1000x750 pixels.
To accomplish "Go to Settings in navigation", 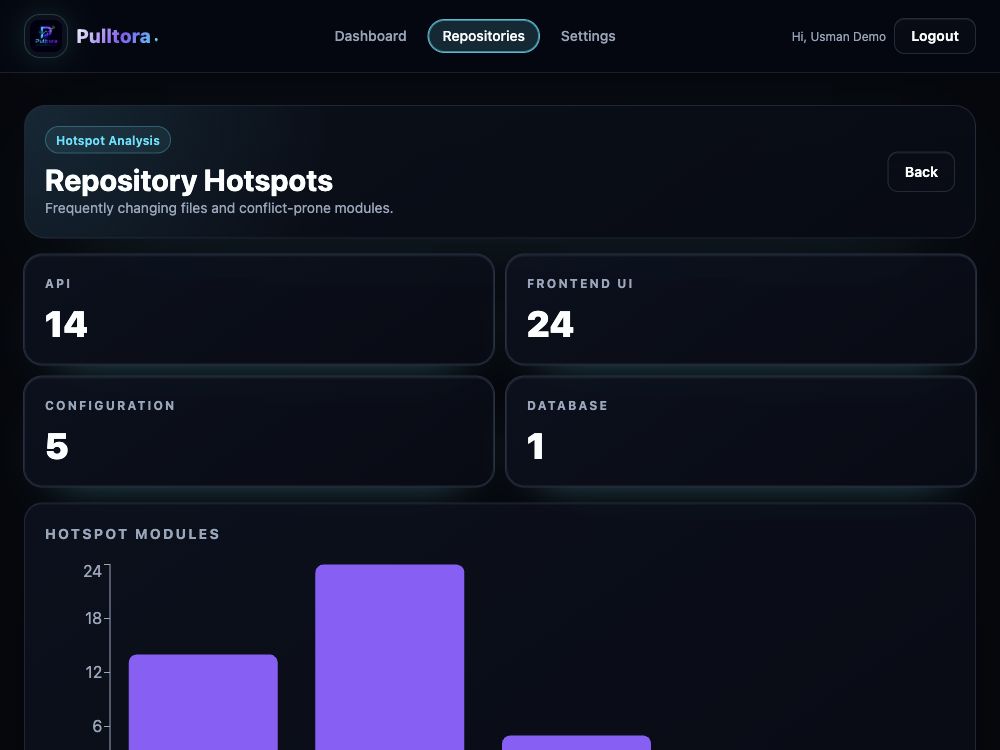I will (x=588, y=36).
